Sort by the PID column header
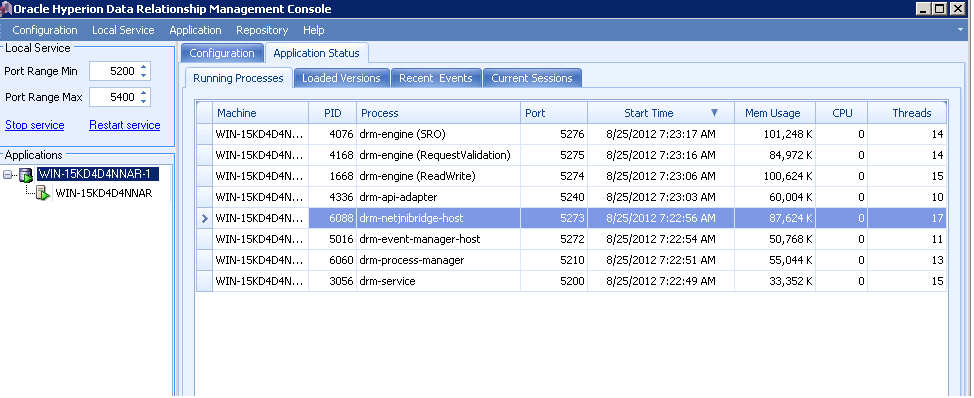Viewport: 974px width, 398px height. [333, 113]
